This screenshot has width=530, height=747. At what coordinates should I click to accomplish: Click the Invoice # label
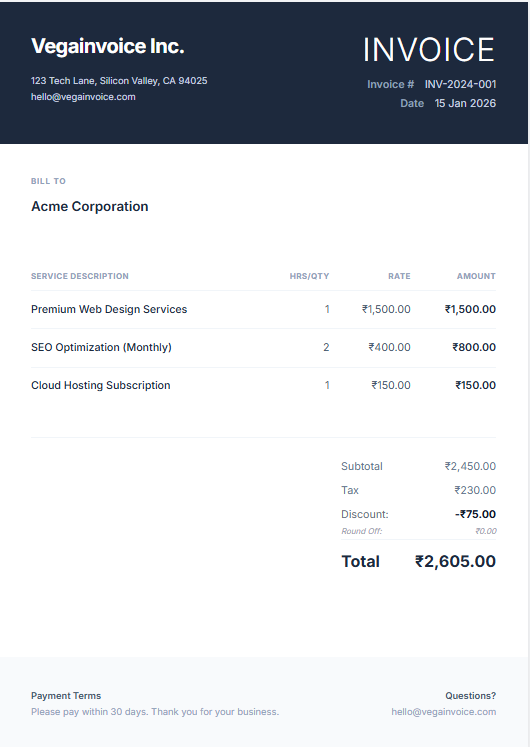pyautogui.click(x=390, y=84)
